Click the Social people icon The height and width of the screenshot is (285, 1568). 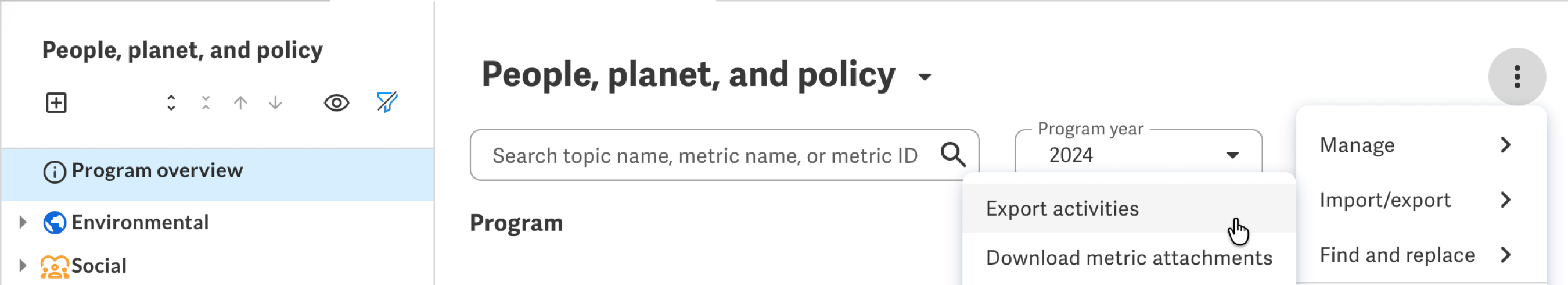pos(54,267)
